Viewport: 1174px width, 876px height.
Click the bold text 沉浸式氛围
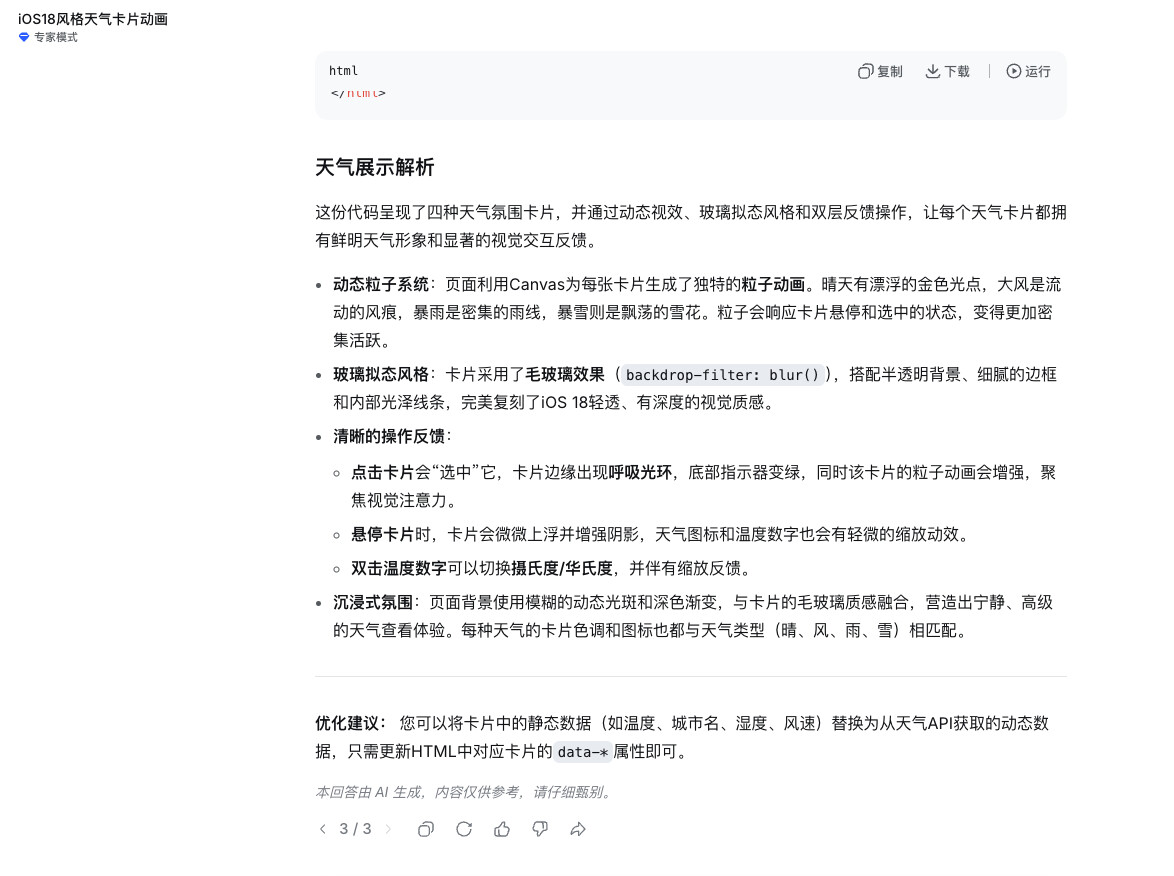coord(373,603)
